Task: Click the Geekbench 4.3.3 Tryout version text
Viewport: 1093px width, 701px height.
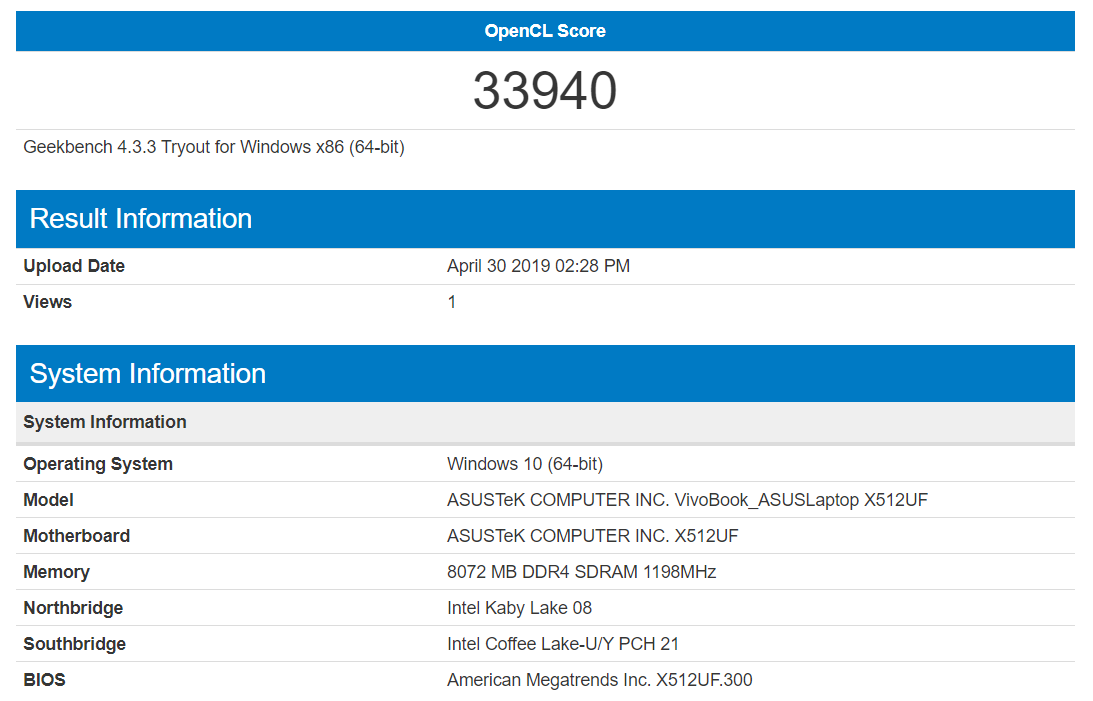Action: [213, 147]
